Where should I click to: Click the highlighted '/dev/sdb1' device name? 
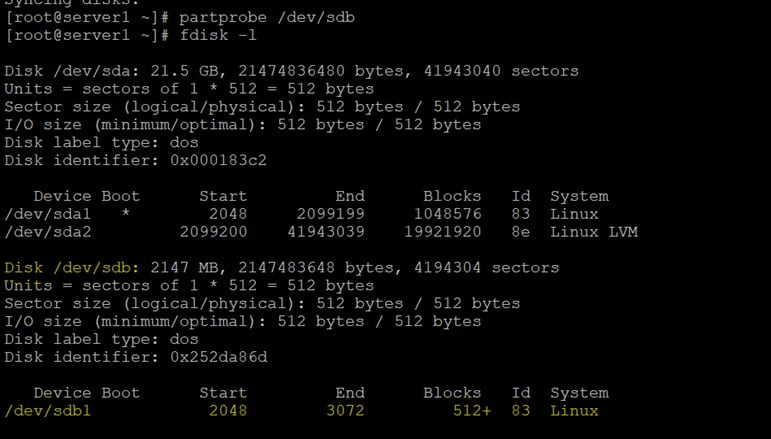pyautogui.click(x=48, y=410)
